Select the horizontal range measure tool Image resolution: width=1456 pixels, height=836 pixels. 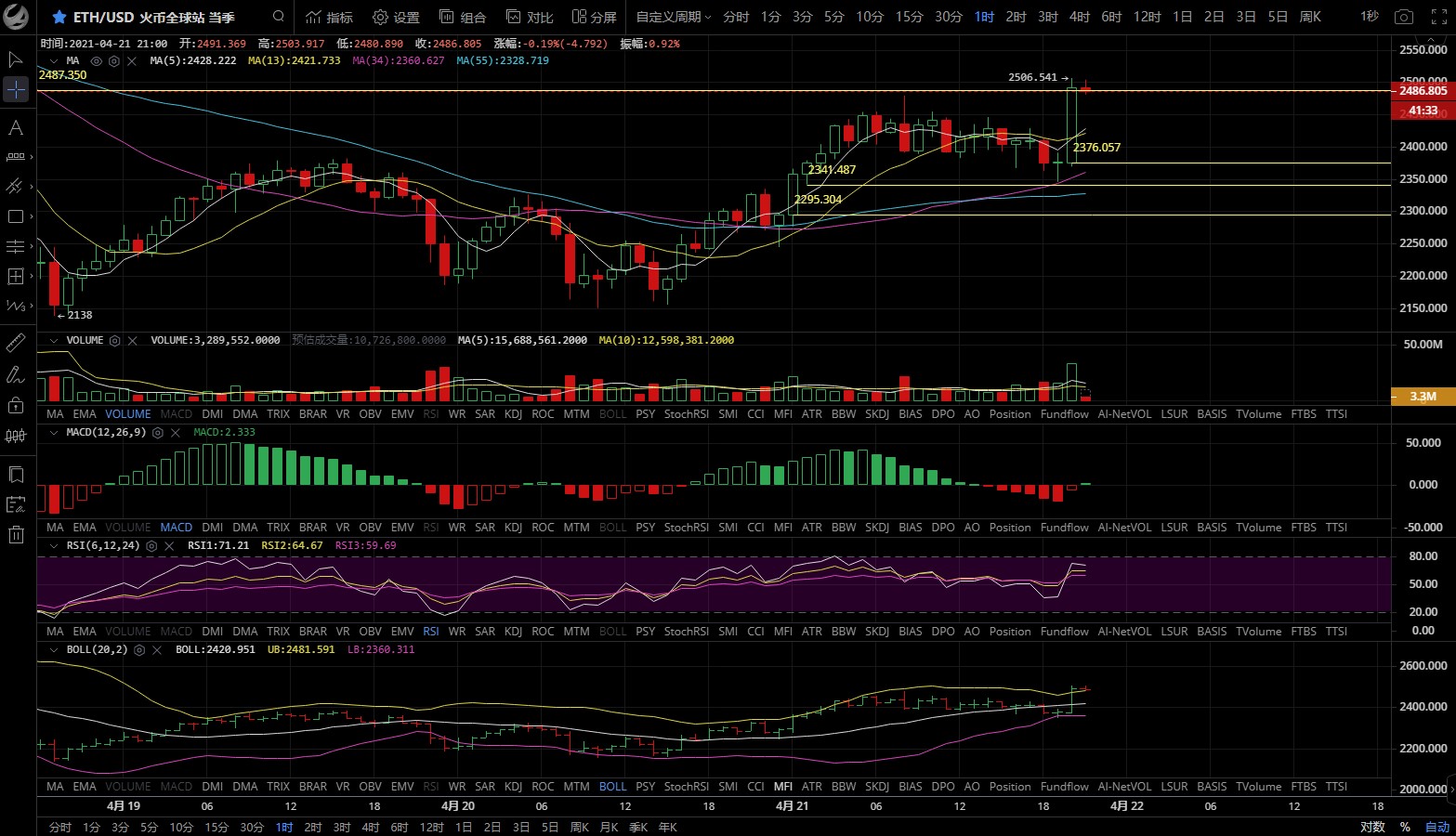coord(16,157)
